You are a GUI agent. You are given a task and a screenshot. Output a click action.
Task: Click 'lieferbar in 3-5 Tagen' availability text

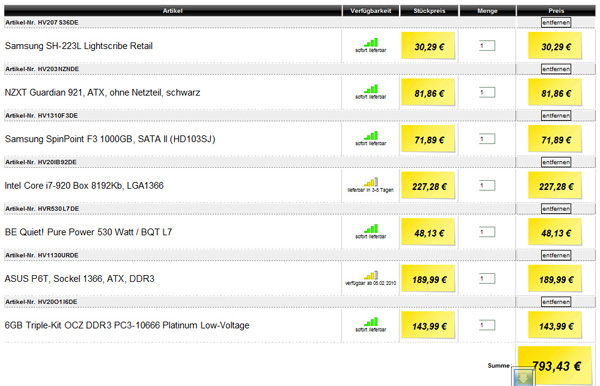pos(370,190)
